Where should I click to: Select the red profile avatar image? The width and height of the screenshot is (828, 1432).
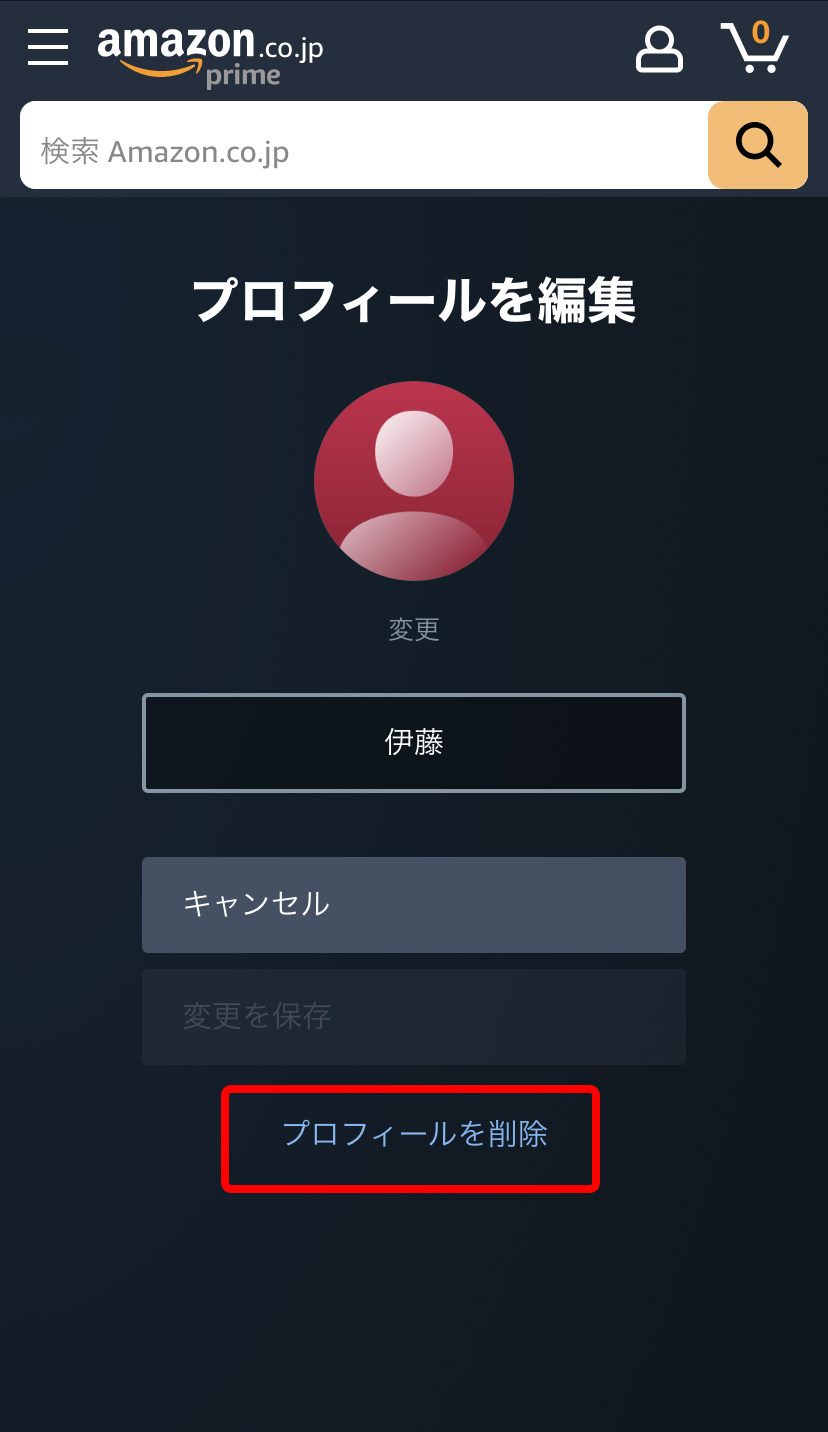414,481
